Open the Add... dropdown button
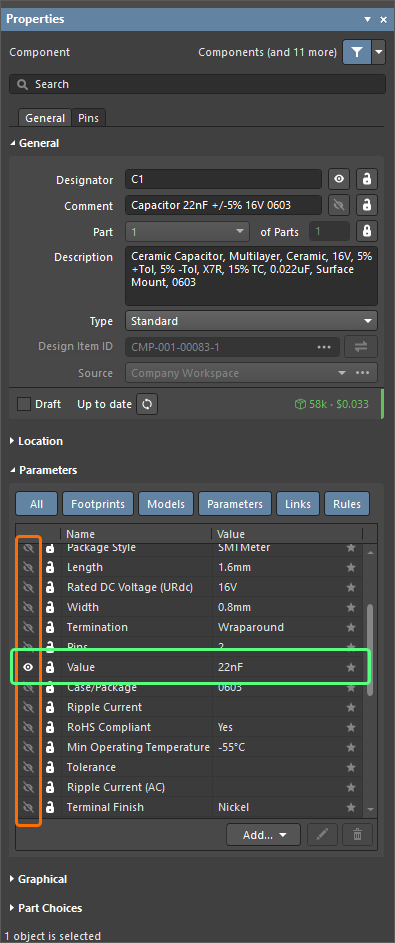 click(264, 835)
